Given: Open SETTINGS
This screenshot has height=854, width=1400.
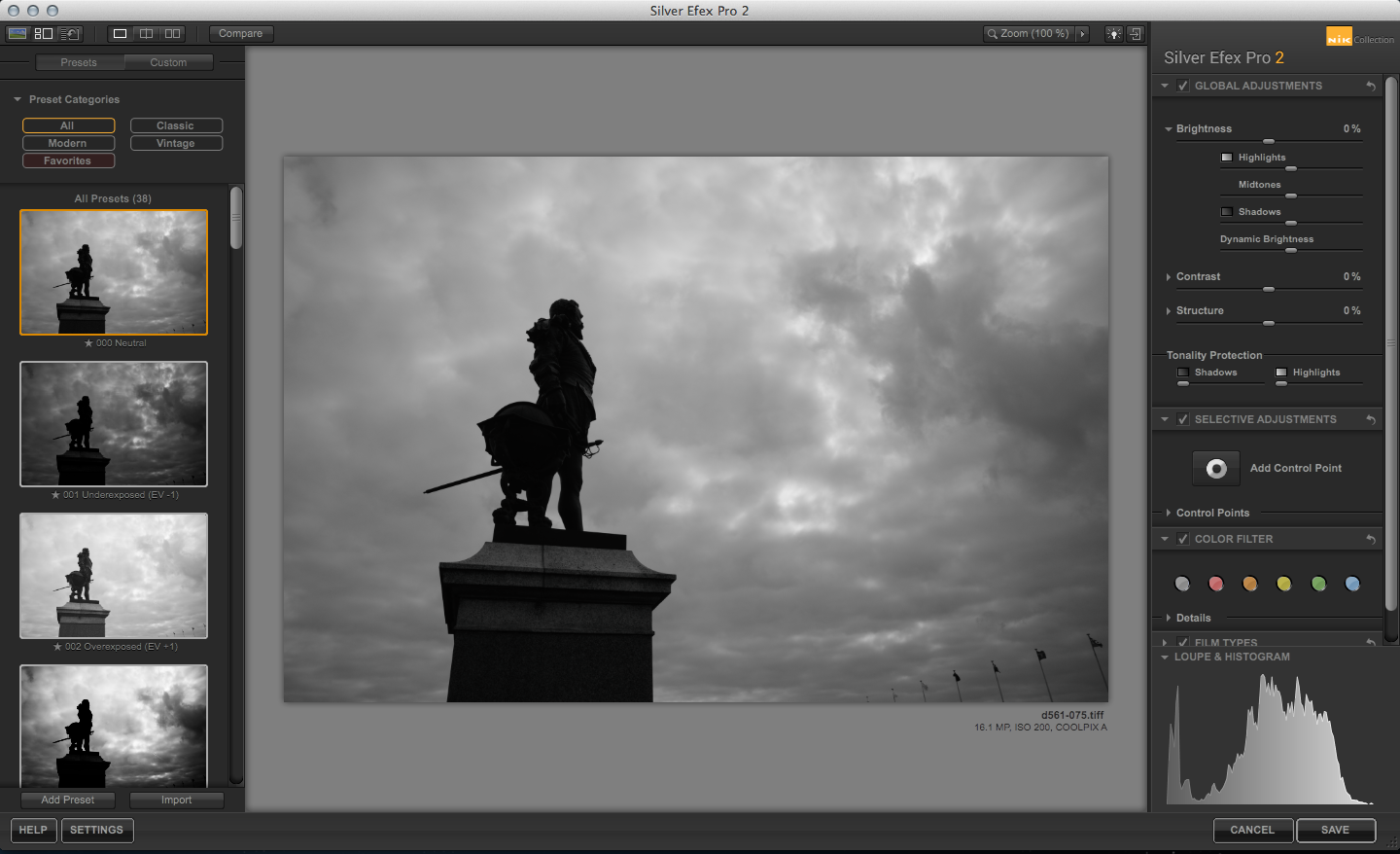Looking at the screenshot, I should click(x=97, y=830).
